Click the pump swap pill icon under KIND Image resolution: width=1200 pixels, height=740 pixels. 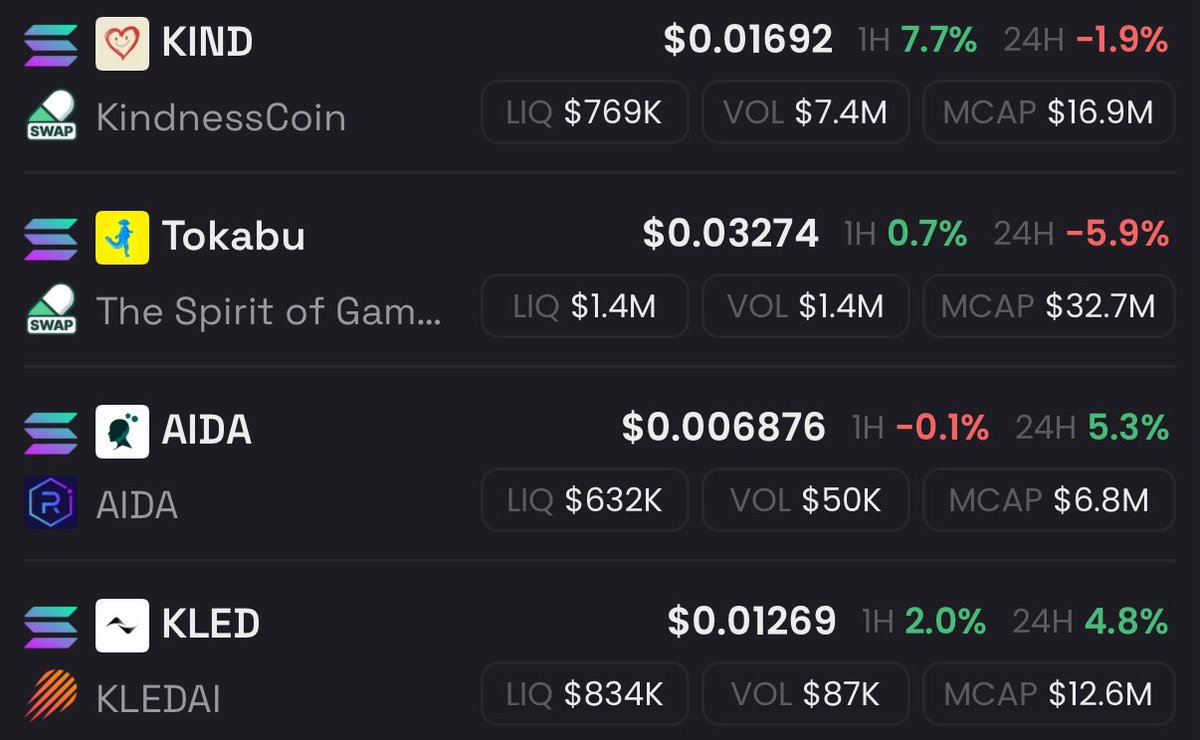[51, 115]
